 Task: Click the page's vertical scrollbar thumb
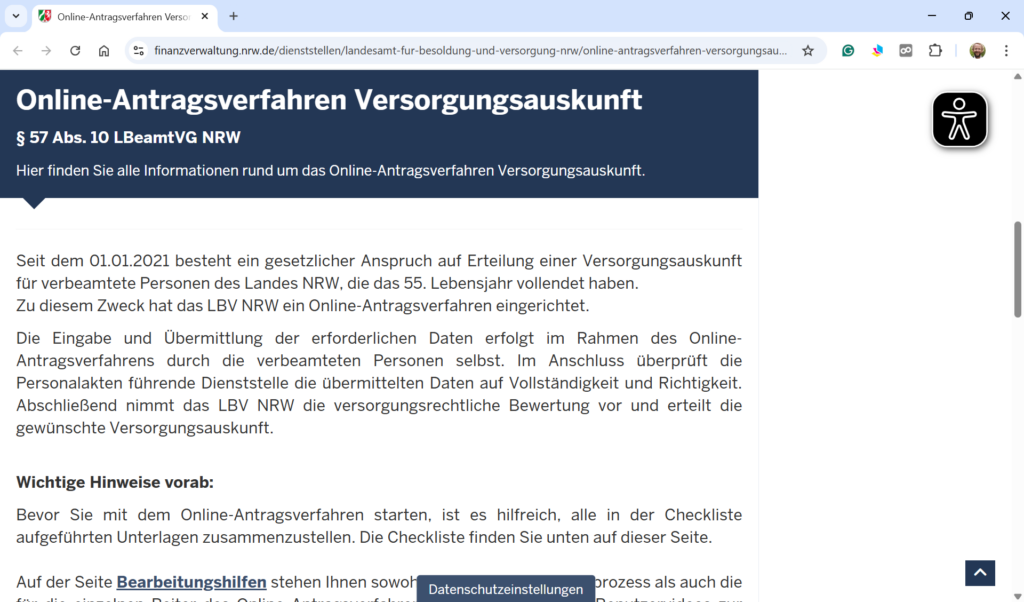click(x=1018, y=270)
